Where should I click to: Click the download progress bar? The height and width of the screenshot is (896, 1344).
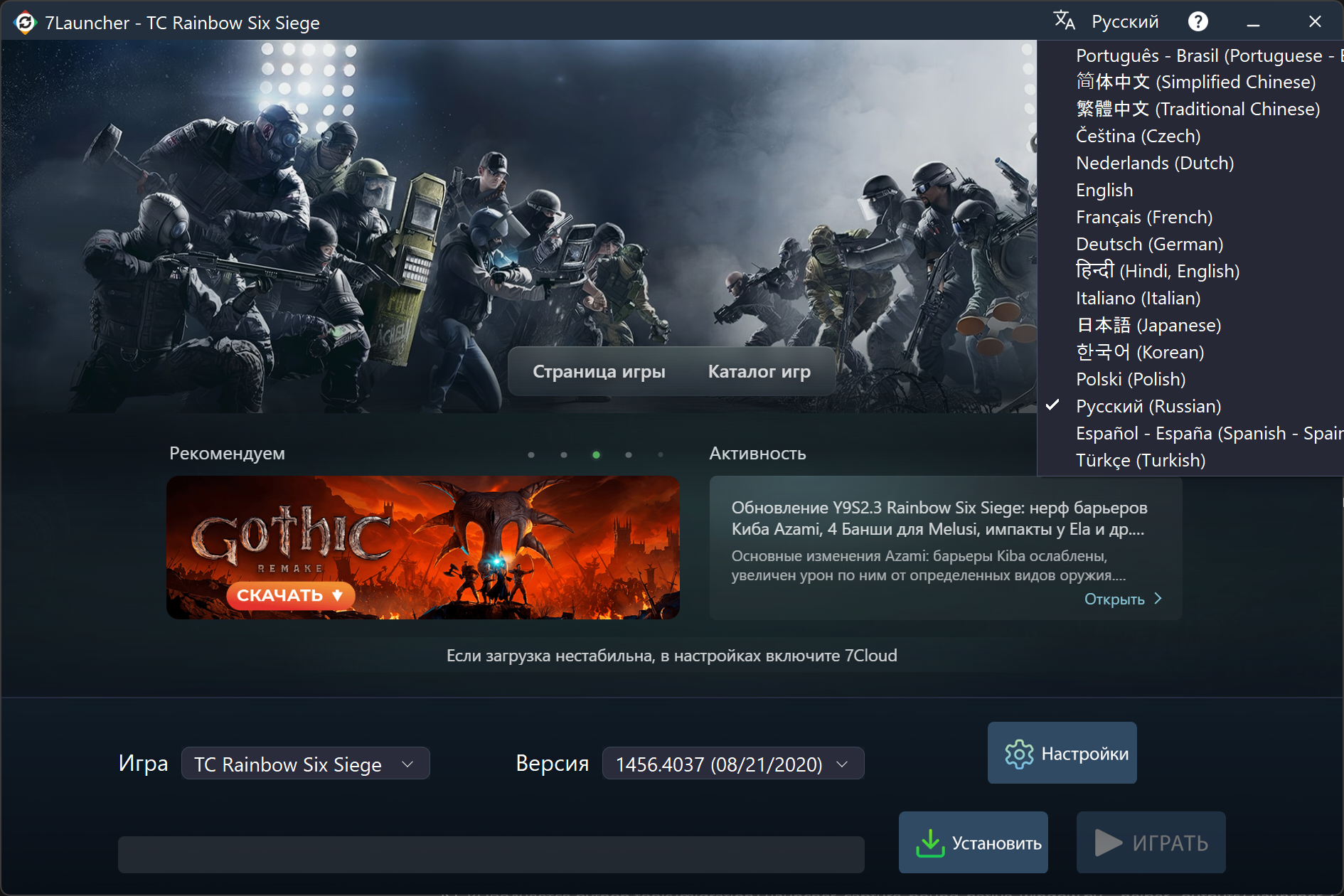pyautogui.click(x=491, y=854)
